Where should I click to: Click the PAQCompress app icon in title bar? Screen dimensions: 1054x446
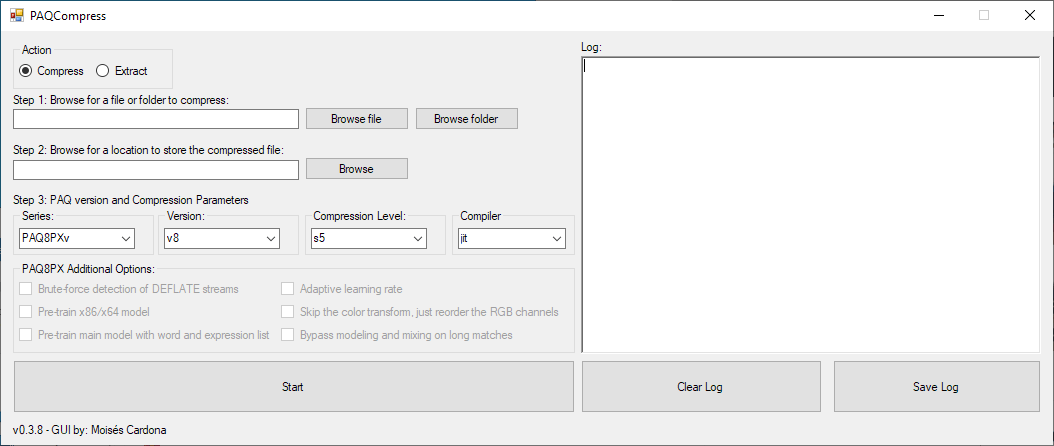[x=16, y=16]
